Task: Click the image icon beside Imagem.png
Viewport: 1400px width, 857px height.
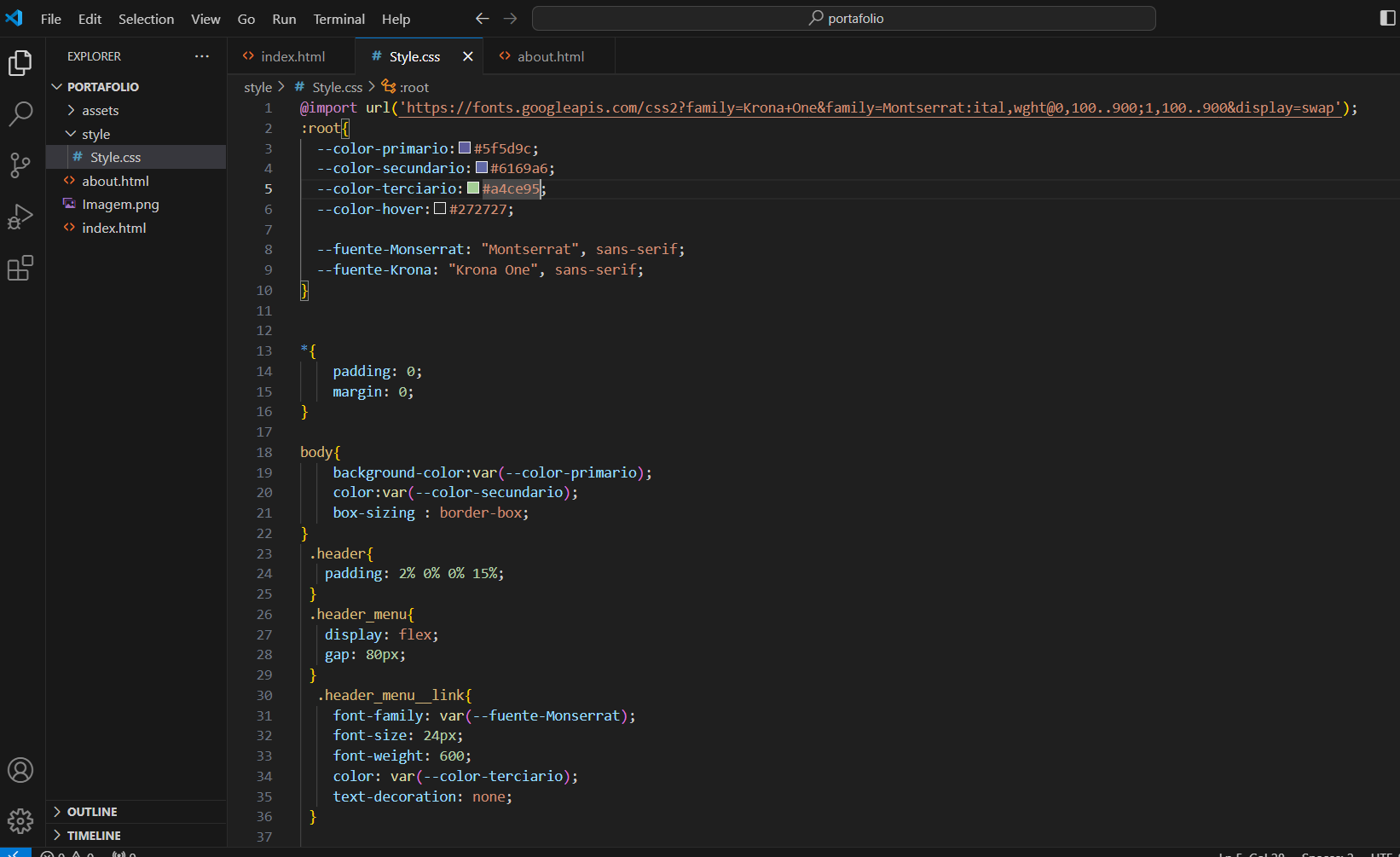Action: [69, 204]
